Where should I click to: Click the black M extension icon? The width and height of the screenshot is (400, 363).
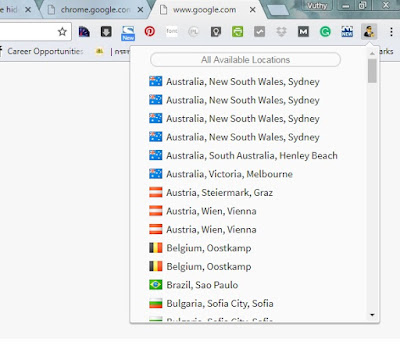pos(303,32)
